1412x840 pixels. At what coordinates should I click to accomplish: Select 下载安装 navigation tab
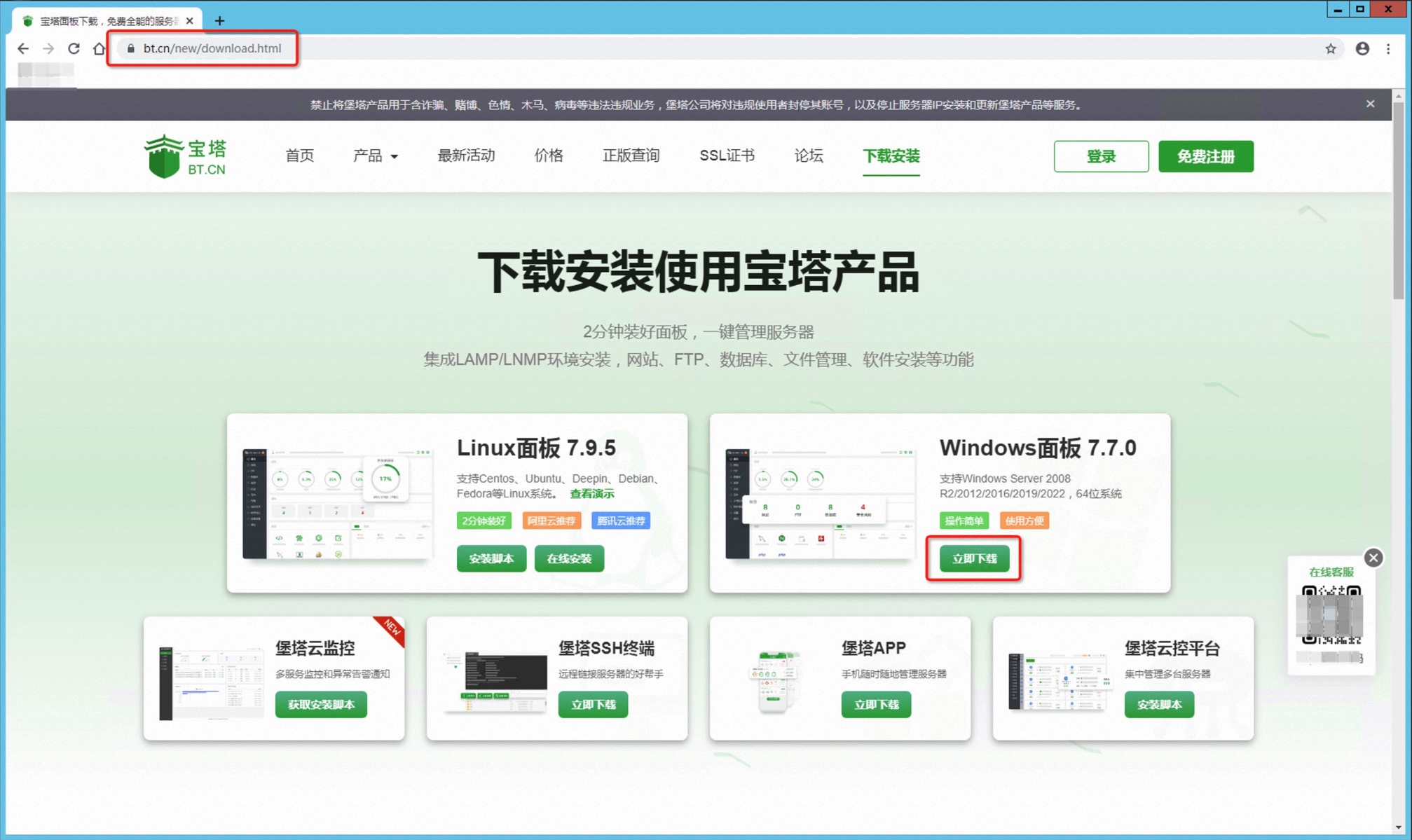891,156
